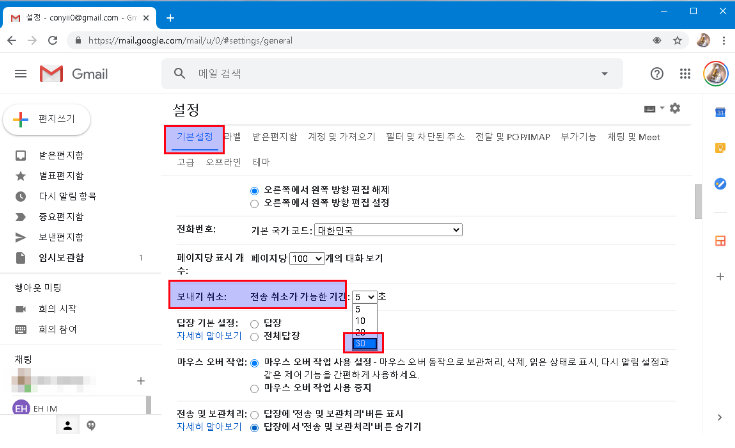The width and height of the screenshot is (735, 448).
Task: Click the settings gear icon
Action: (675, 108)
